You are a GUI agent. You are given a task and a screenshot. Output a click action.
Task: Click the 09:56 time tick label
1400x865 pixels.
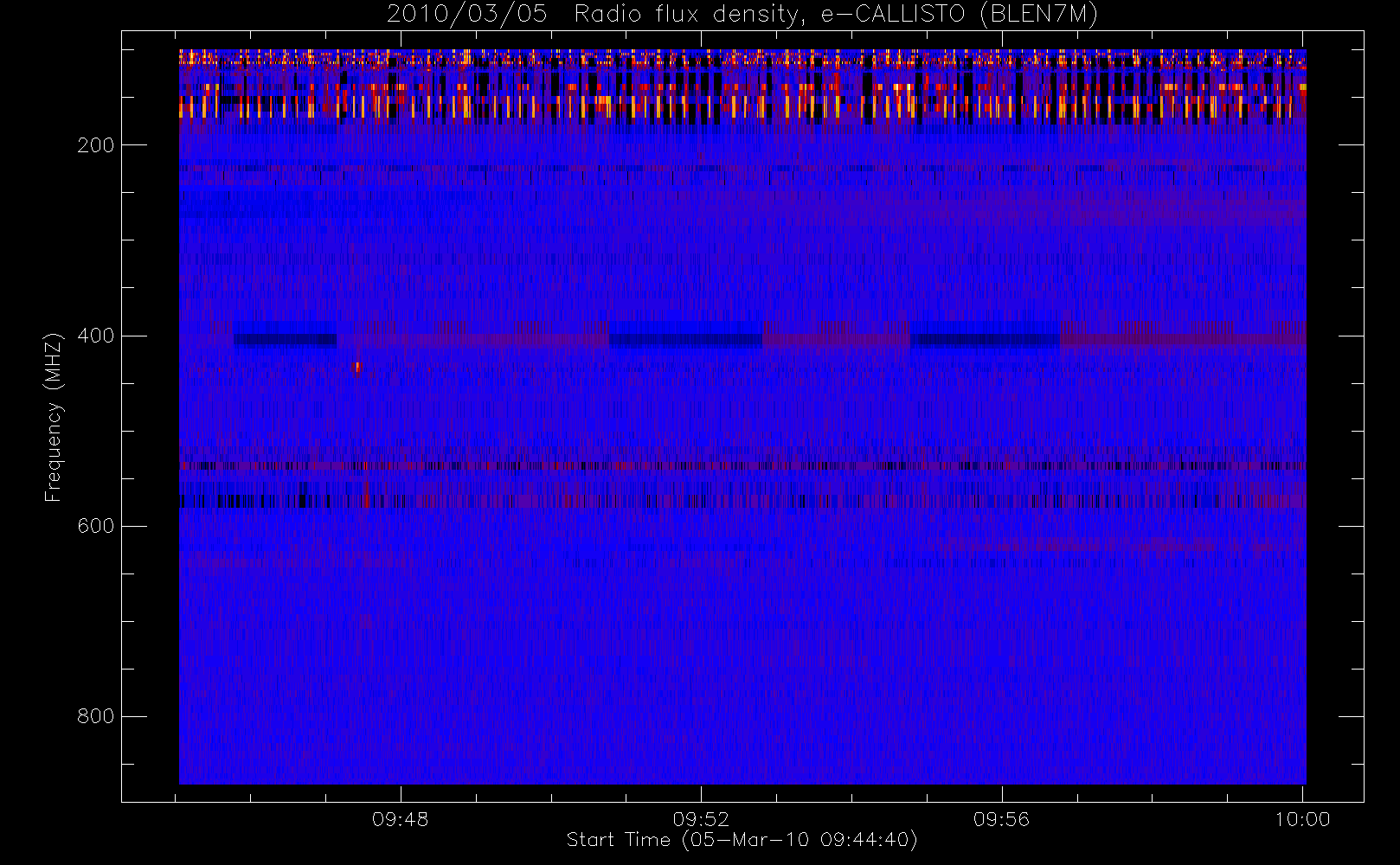1001,819
